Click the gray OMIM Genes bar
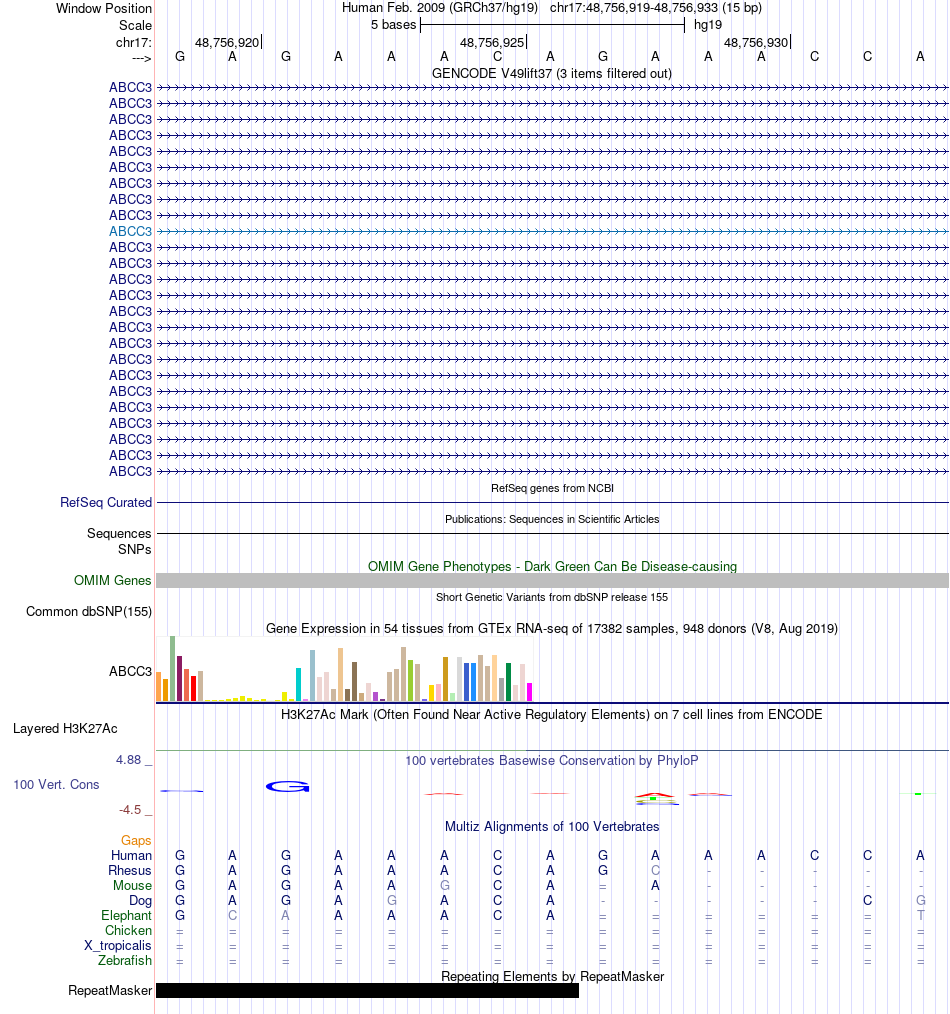950x1014 pixels. click(x=552, y=581)
